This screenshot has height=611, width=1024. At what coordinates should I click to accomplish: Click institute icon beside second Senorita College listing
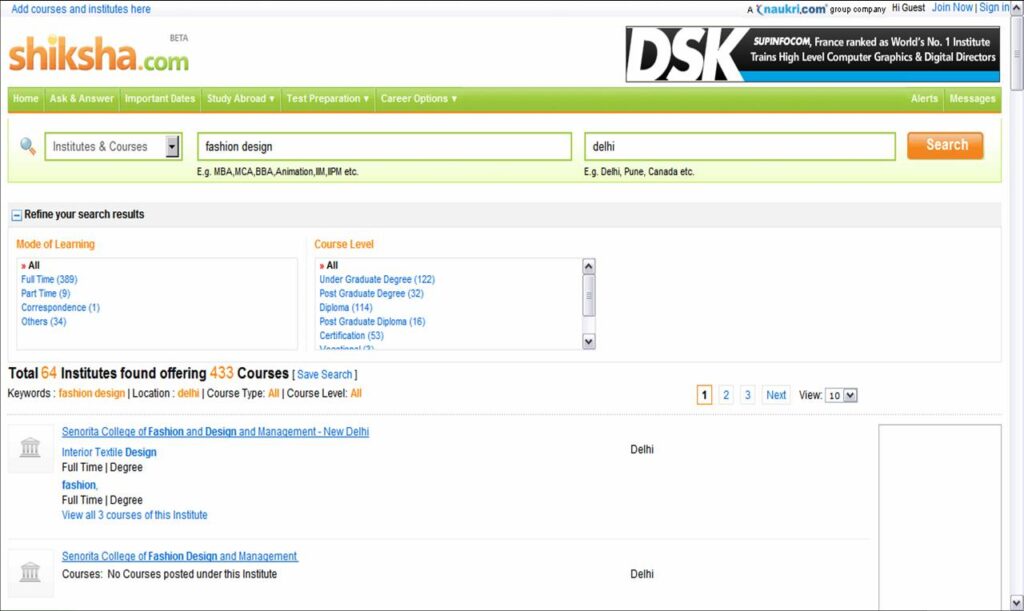pos(30,572)
